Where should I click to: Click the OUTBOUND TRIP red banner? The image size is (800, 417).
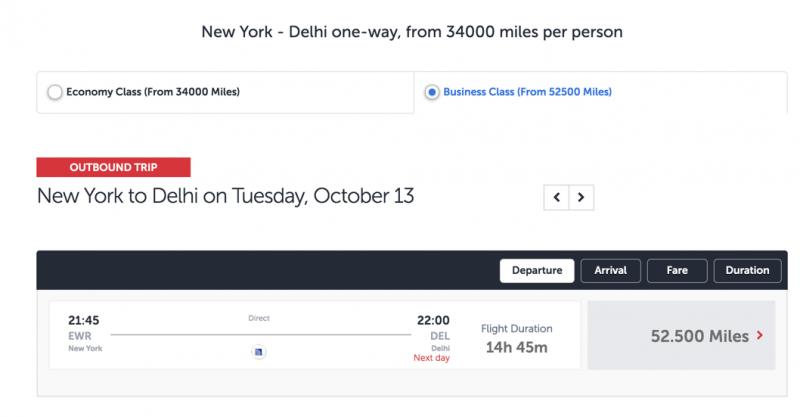point(113,167)
